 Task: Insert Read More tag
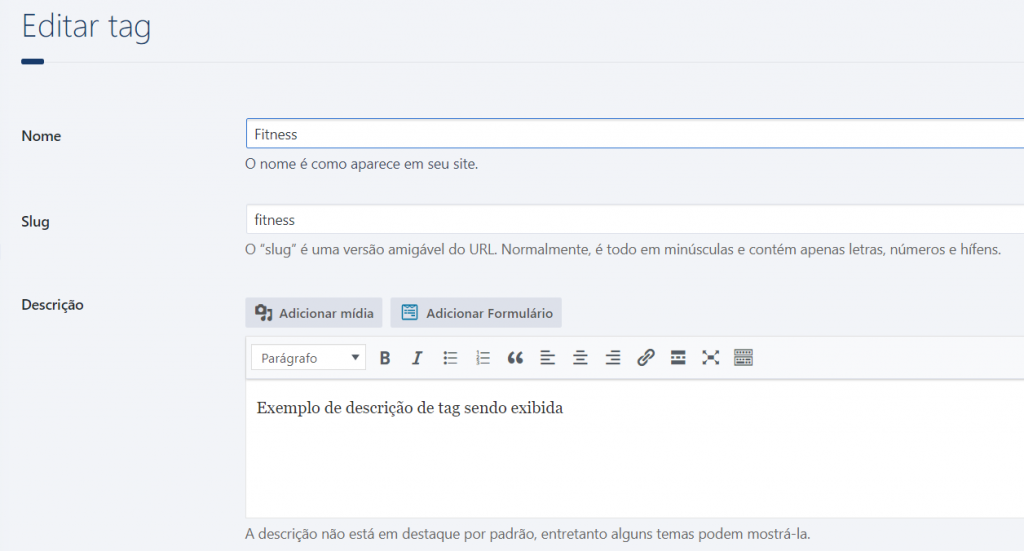(678, 358)
